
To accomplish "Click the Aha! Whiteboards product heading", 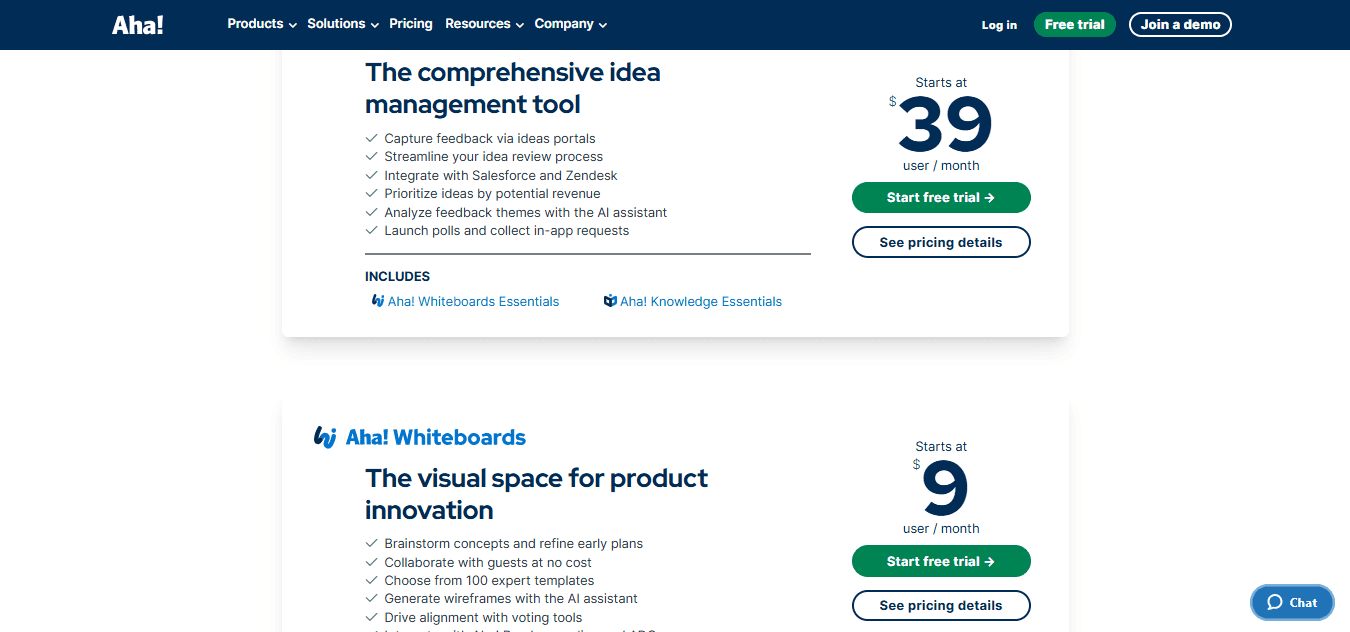I will coord(435,437).
